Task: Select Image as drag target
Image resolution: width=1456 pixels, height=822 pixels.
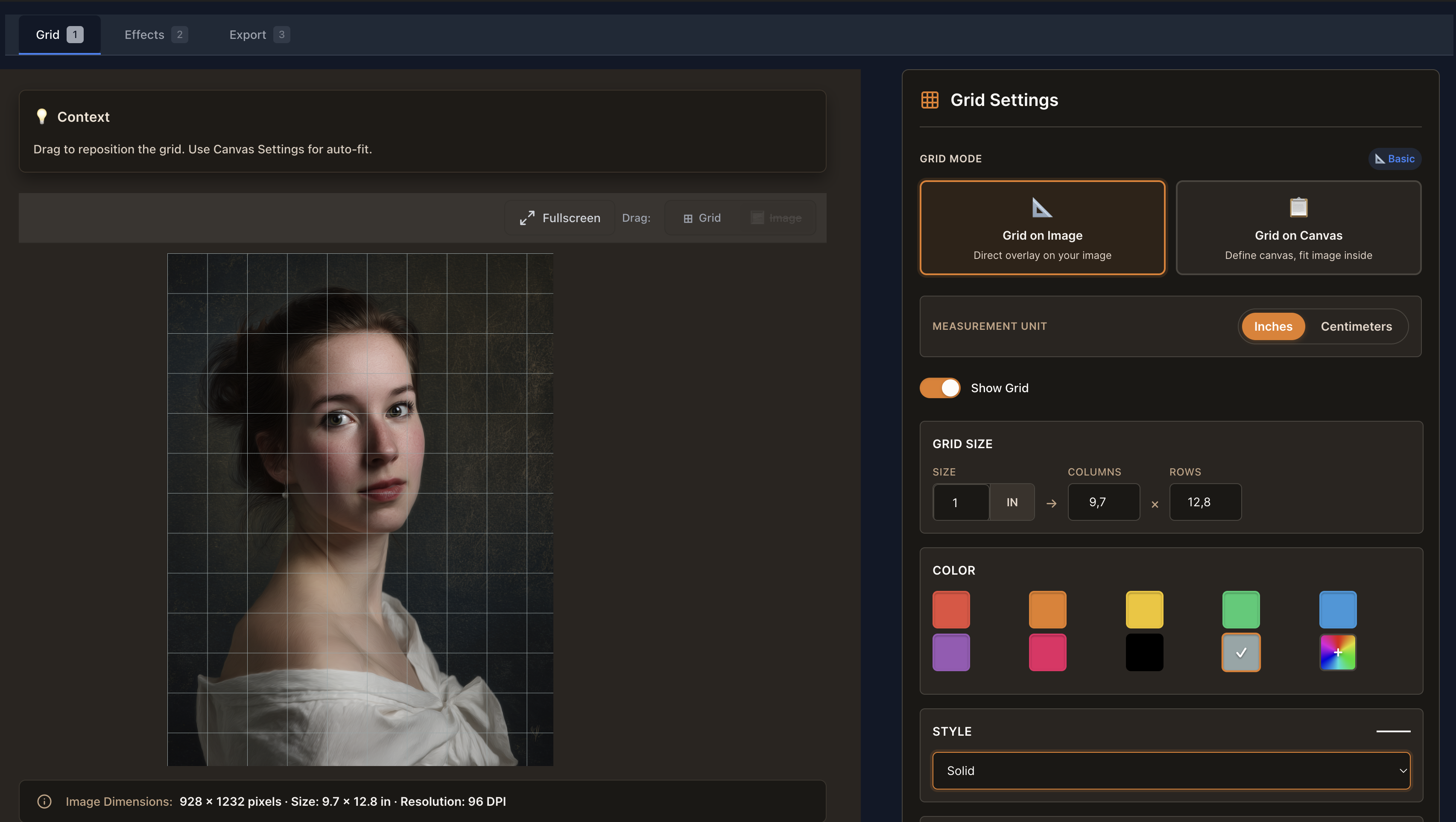Action: (x=777, y=218)
